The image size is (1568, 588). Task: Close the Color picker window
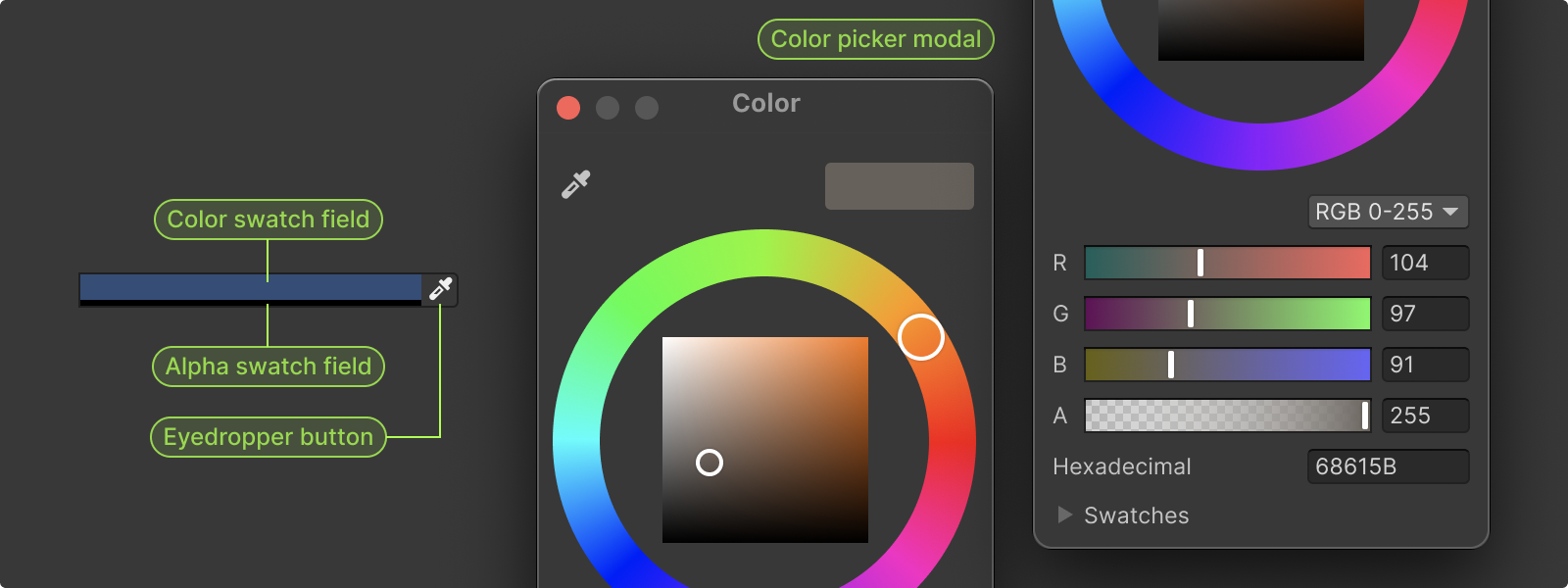pos(568,108)
